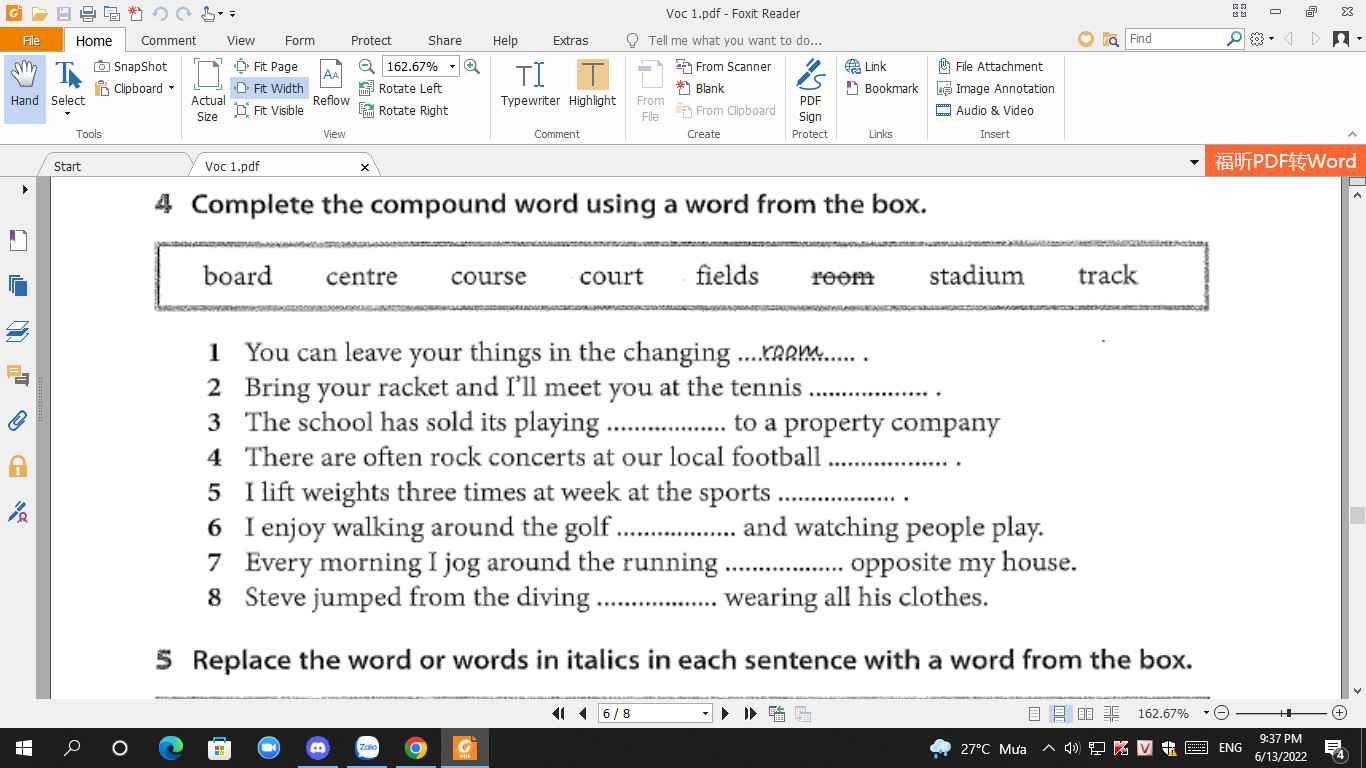Insert a File Attachment
1366x768 pixels.
click(990, 66)
